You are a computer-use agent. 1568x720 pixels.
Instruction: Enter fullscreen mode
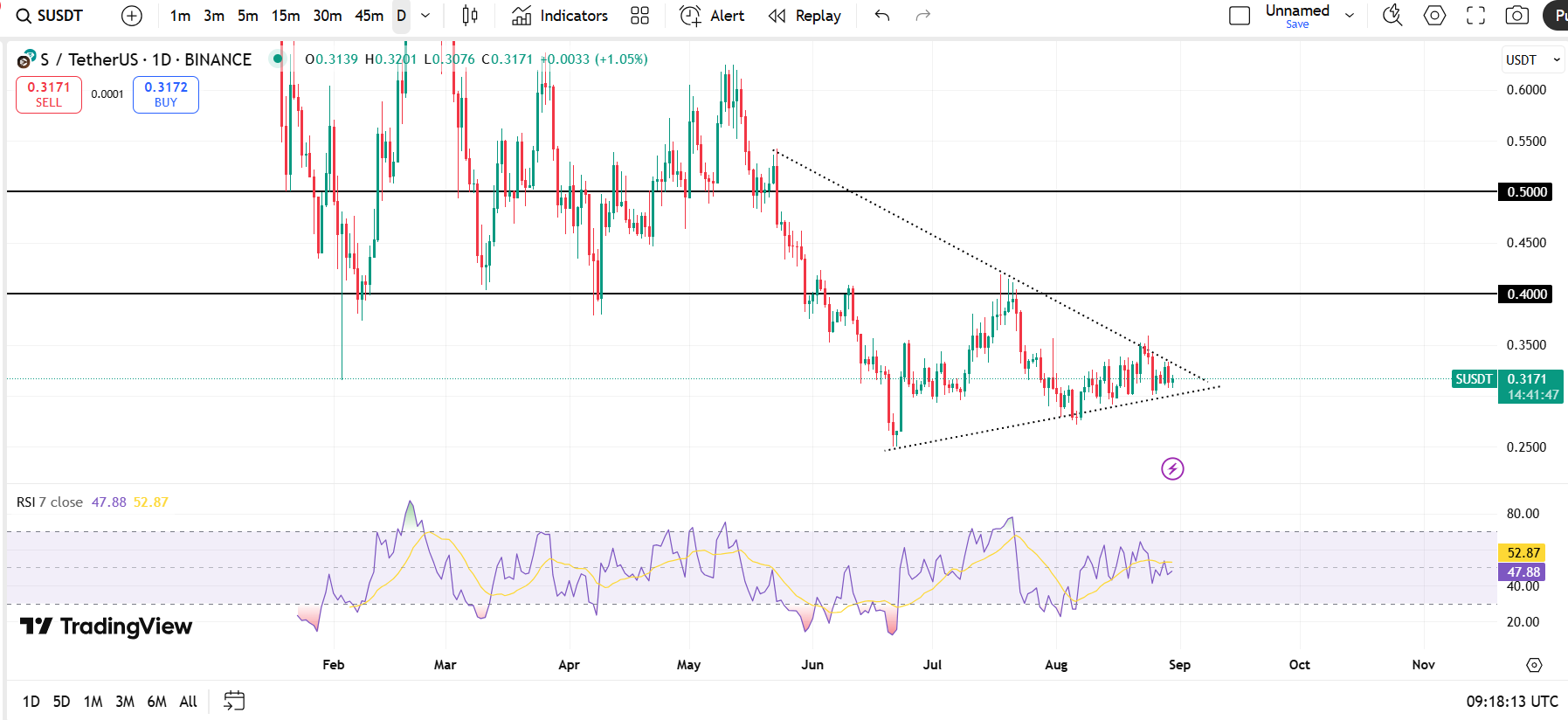click(x=1475, y=16)
